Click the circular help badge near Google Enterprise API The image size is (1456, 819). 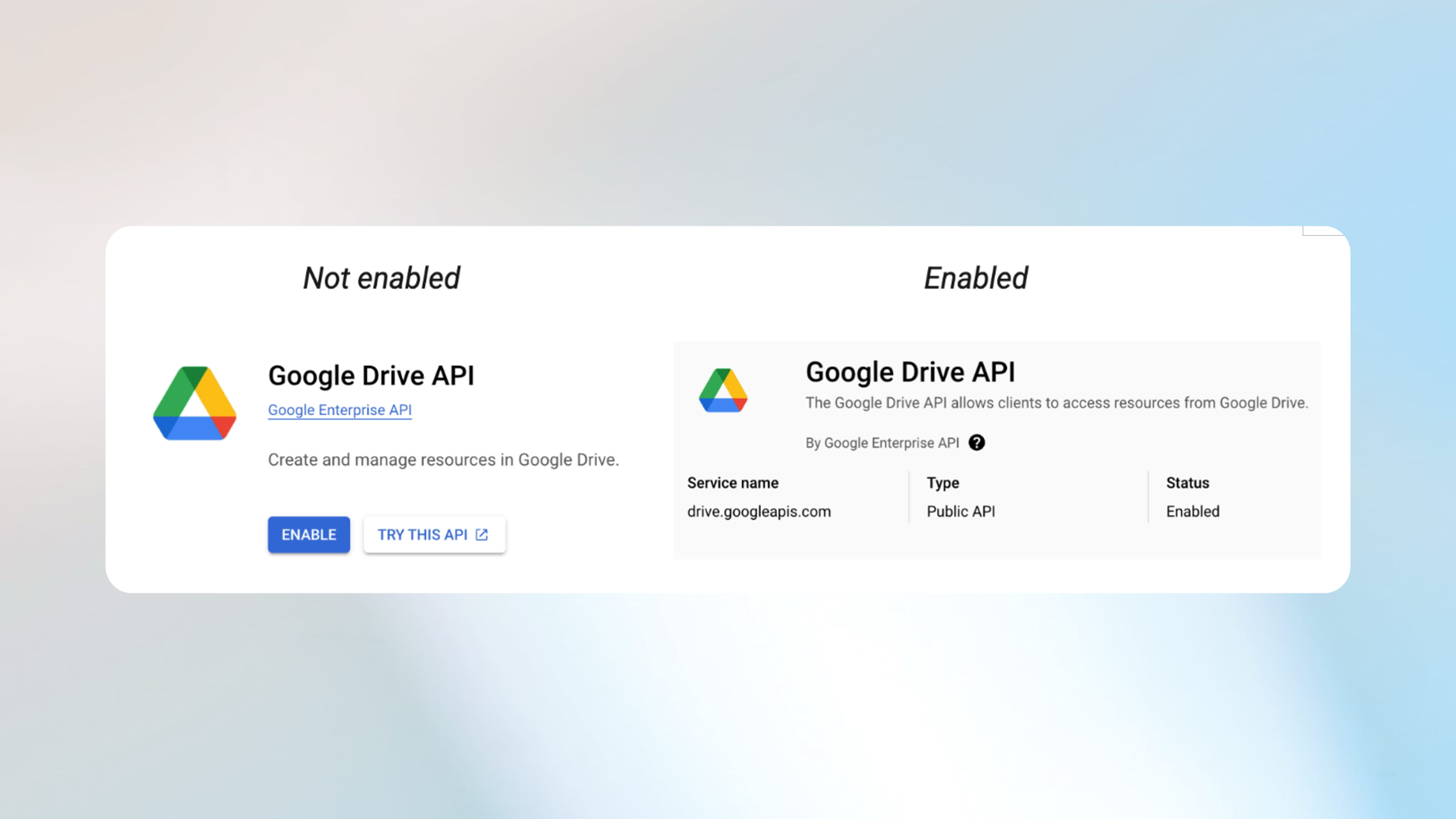pyautogui.click(x=977, y=443)
